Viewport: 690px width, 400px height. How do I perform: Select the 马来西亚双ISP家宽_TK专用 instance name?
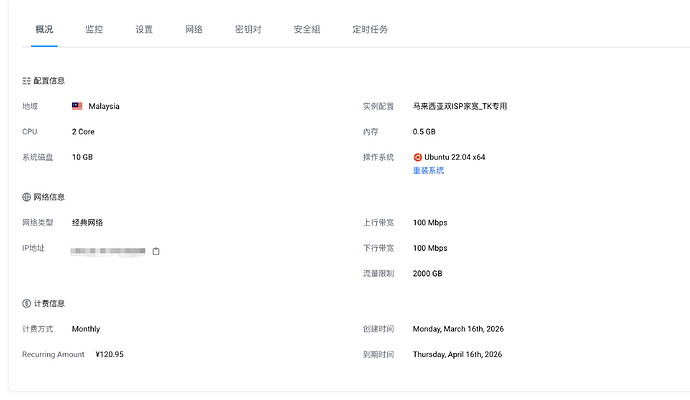tap(460, 106)
